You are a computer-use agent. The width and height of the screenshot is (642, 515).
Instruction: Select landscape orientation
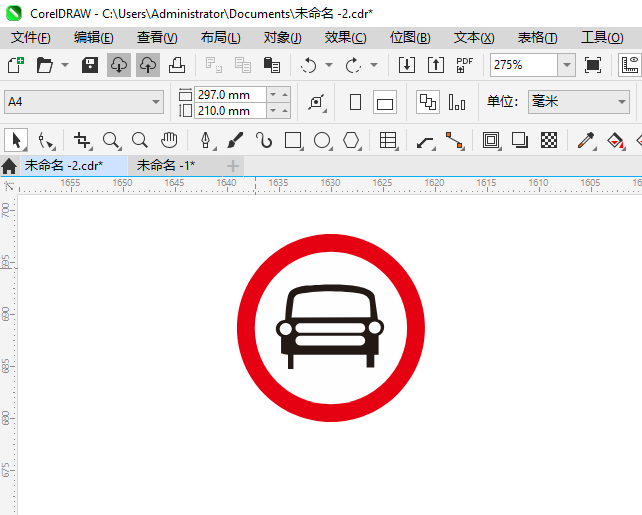click(x=384, y=102)
